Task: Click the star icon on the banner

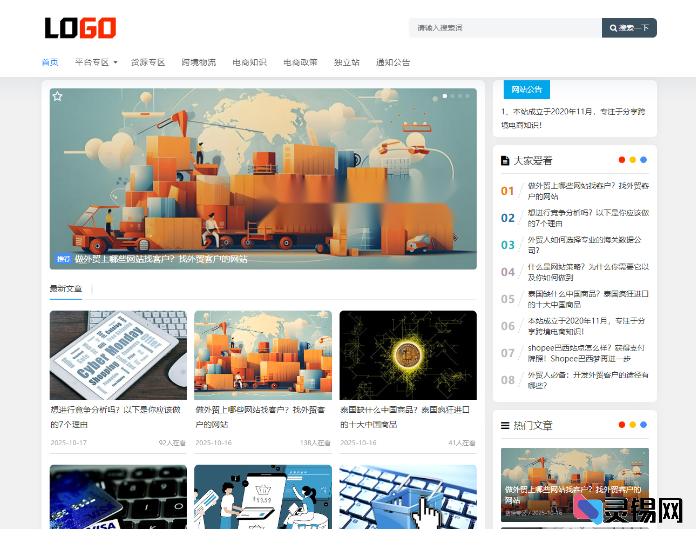Action: pos(57,96)
